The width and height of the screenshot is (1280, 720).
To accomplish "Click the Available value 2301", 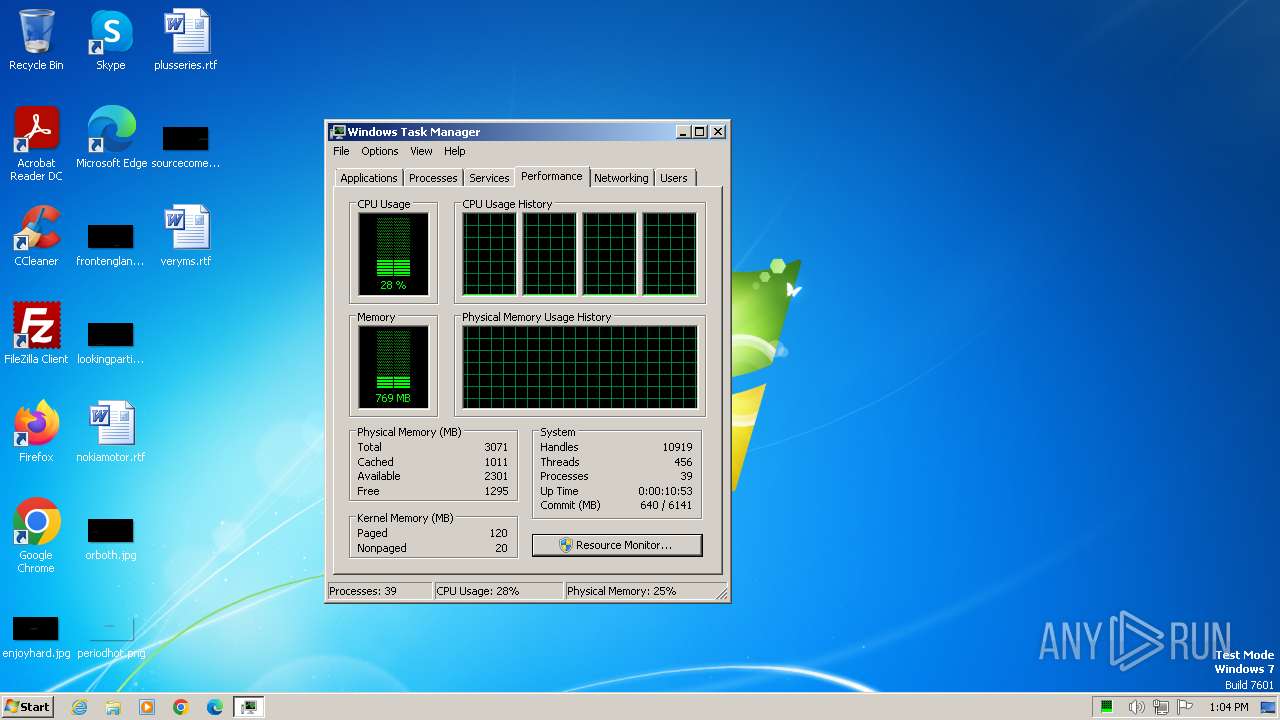I will tap(496, 476).
